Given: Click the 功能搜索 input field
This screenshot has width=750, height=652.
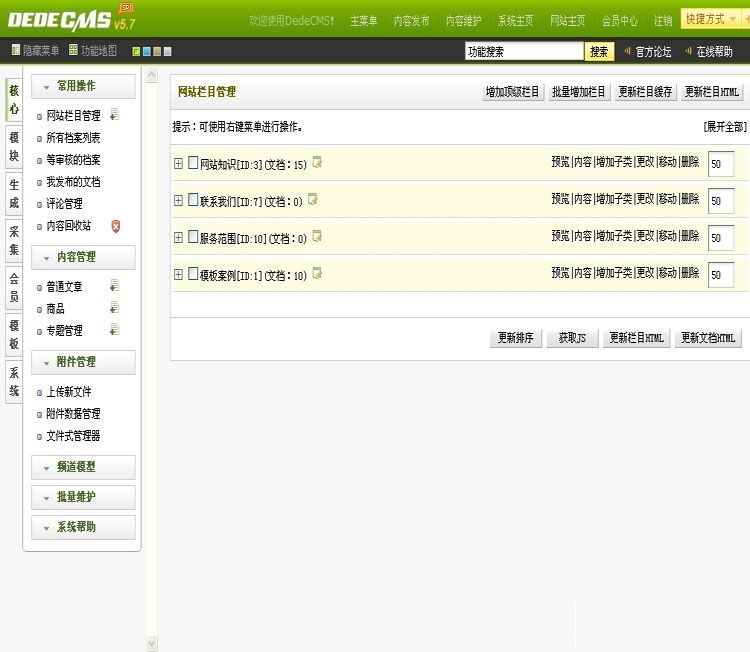Looking at the screenshot, I should coord(524,51).
